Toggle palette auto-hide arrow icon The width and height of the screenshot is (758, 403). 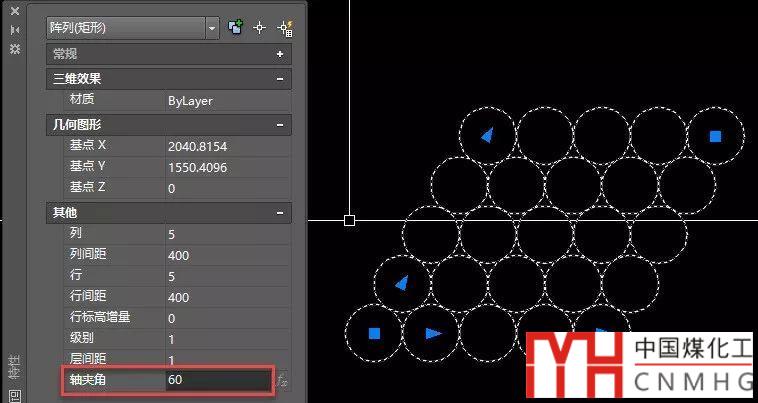point(14,30)
